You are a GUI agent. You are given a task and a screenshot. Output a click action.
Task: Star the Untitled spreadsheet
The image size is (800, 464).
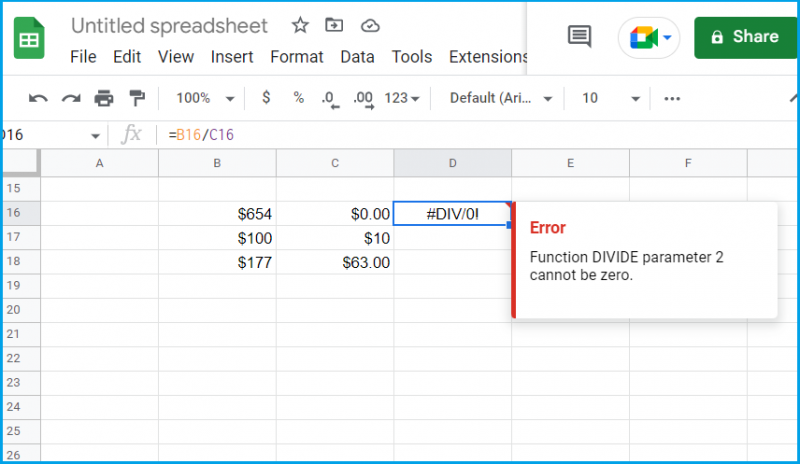tap(300, 25)
